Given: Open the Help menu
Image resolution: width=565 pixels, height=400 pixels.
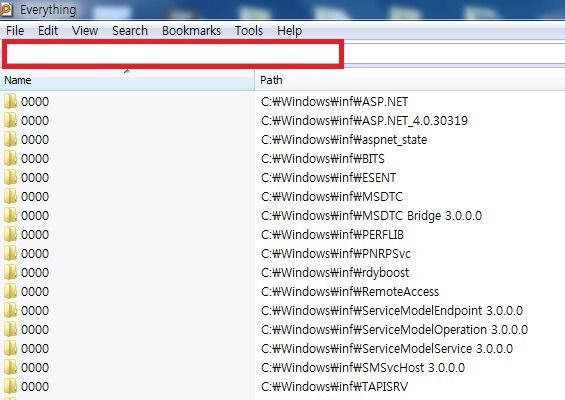Looking at the screenshot, I should [290, 31].
